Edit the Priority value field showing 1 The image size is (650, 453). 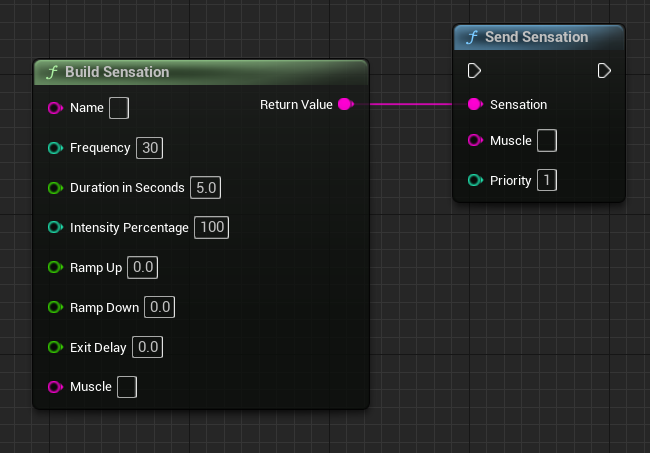click(547, 181)
